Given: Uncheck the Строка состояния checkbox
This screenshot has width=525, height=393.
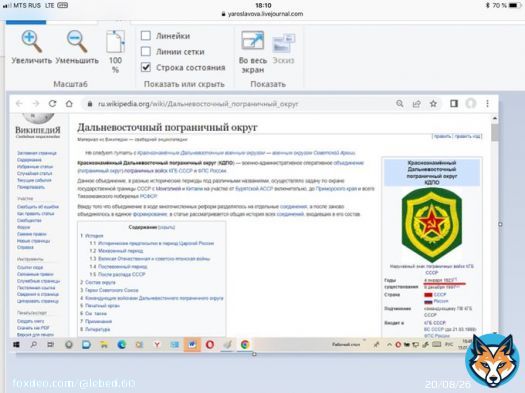Looking at the screenshot, I should tap(146, 67).
